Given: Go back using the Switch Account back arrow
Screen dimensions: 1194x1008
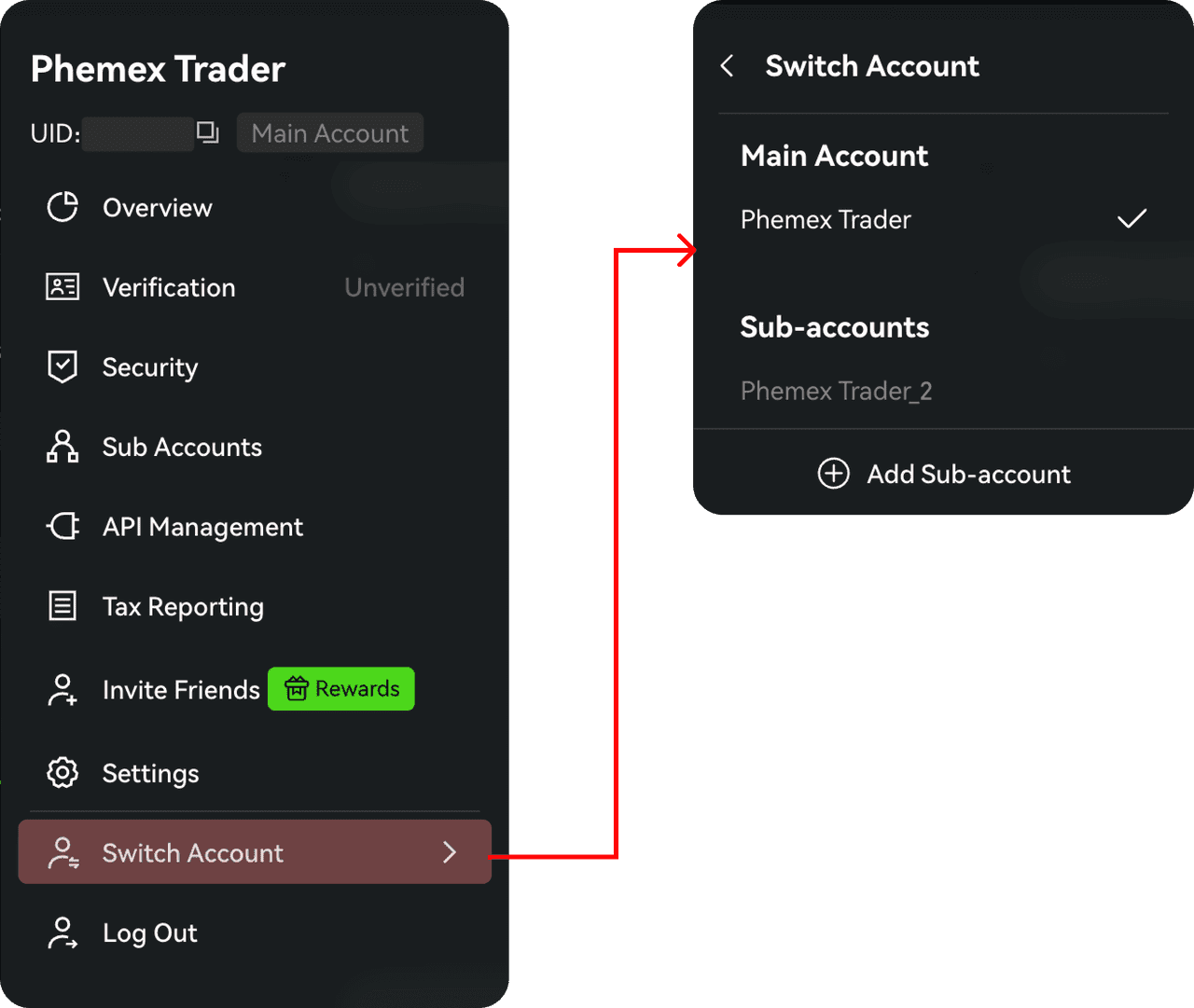Looking at the screenshot, I should pyautogui.click(x=728, y=66).
